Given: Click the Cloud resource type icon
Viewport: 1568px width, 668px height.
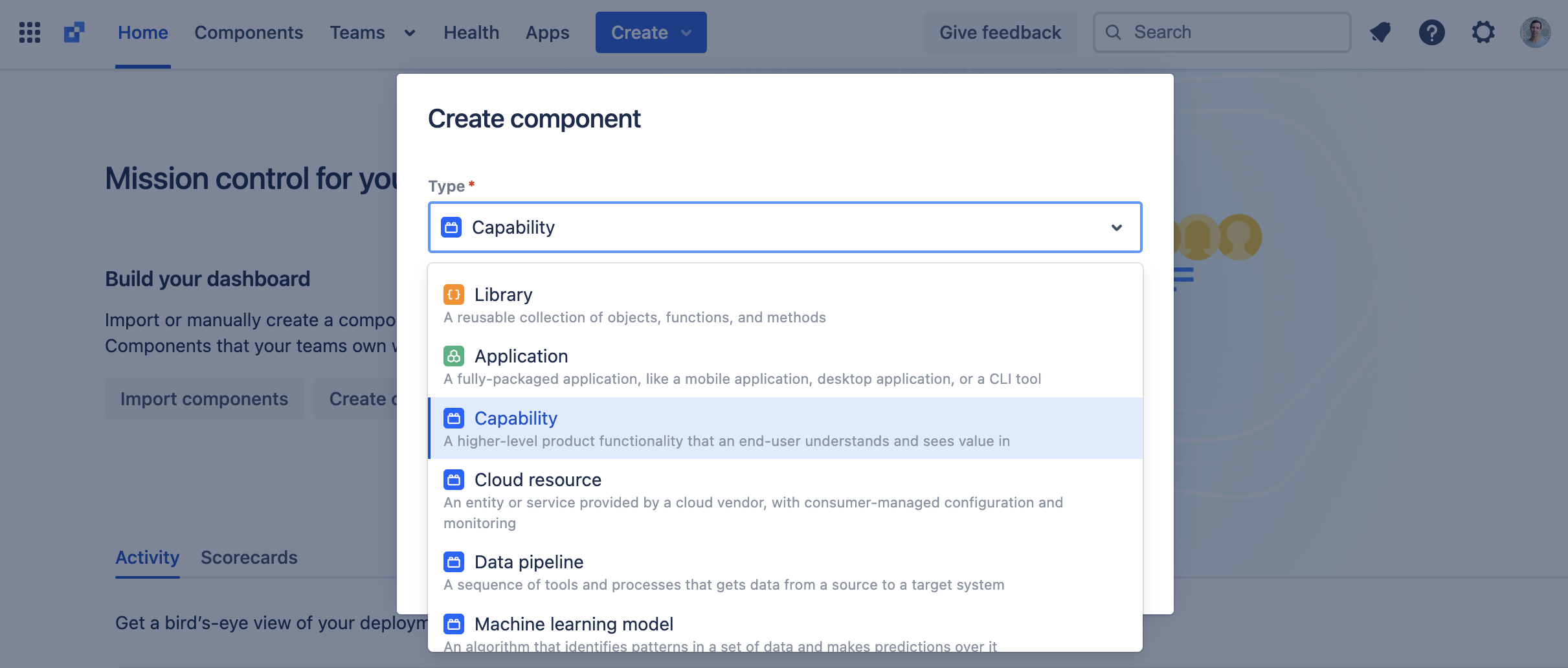Looking at the screenshot, I should pyautogui.click(x=454, y=480).
